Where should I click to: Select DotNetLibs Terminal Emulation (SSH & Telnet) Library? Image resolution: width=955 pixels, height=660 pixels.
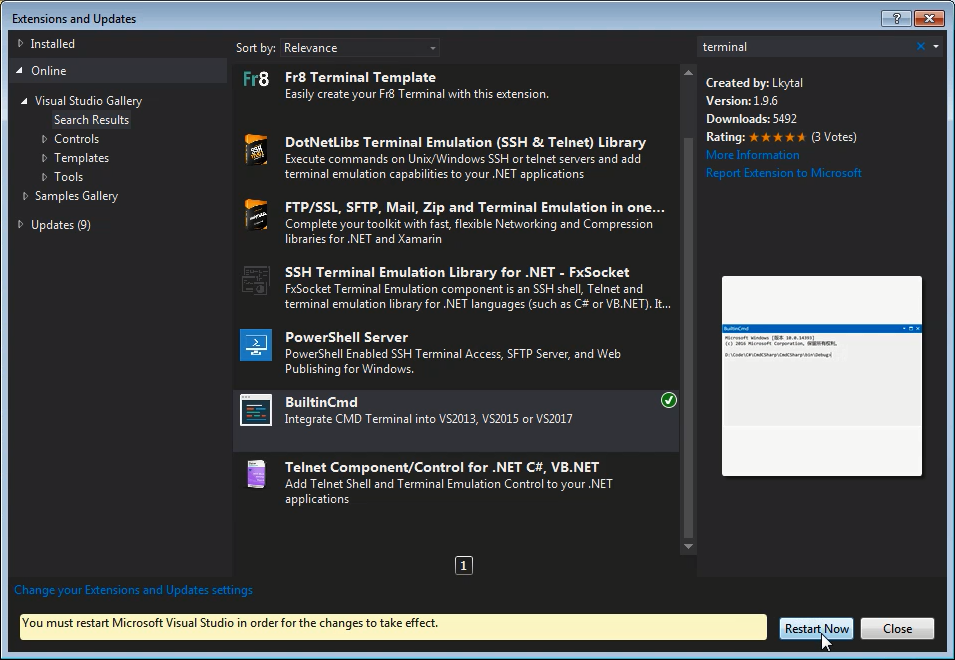pyautogui.click(x=465, y=142)
